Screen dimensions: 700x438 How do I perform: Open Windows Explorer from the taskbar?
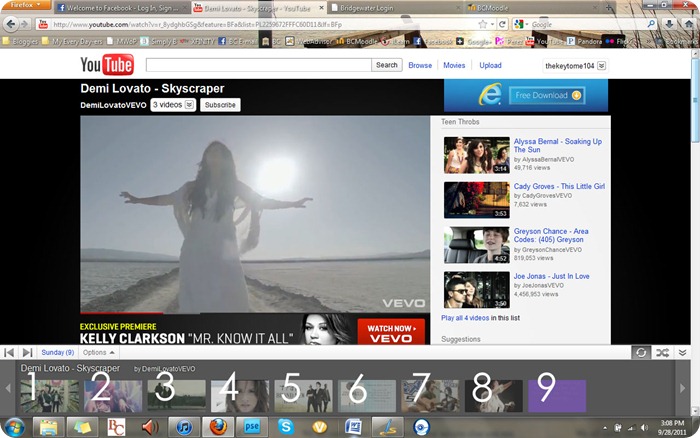coord(48,427)
